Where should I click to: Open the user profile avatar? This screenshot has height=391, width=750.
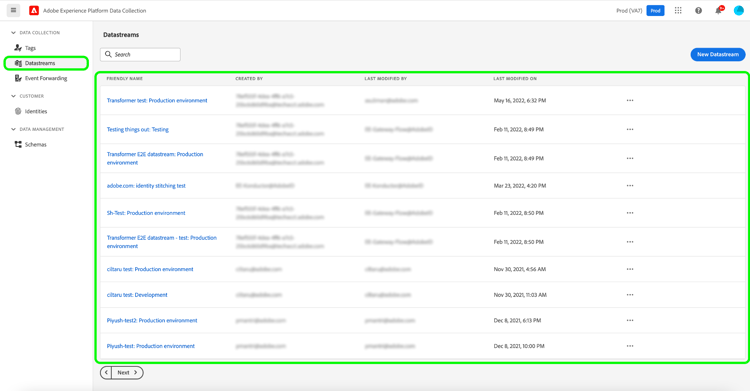[739, 11]
